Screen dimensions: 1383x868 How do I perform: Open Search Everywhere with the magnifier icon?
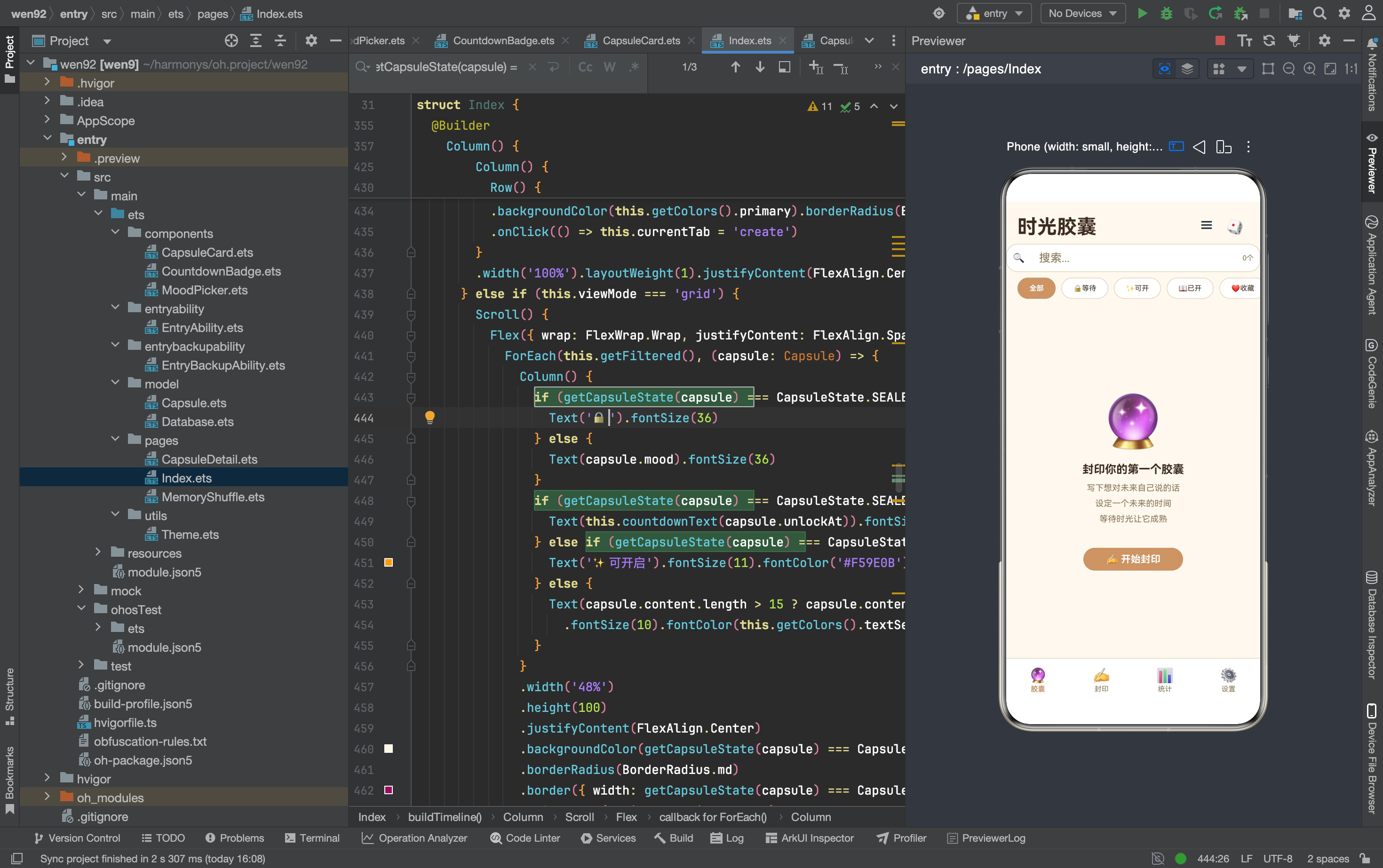pyautogui.click(x=1320, y=14)
